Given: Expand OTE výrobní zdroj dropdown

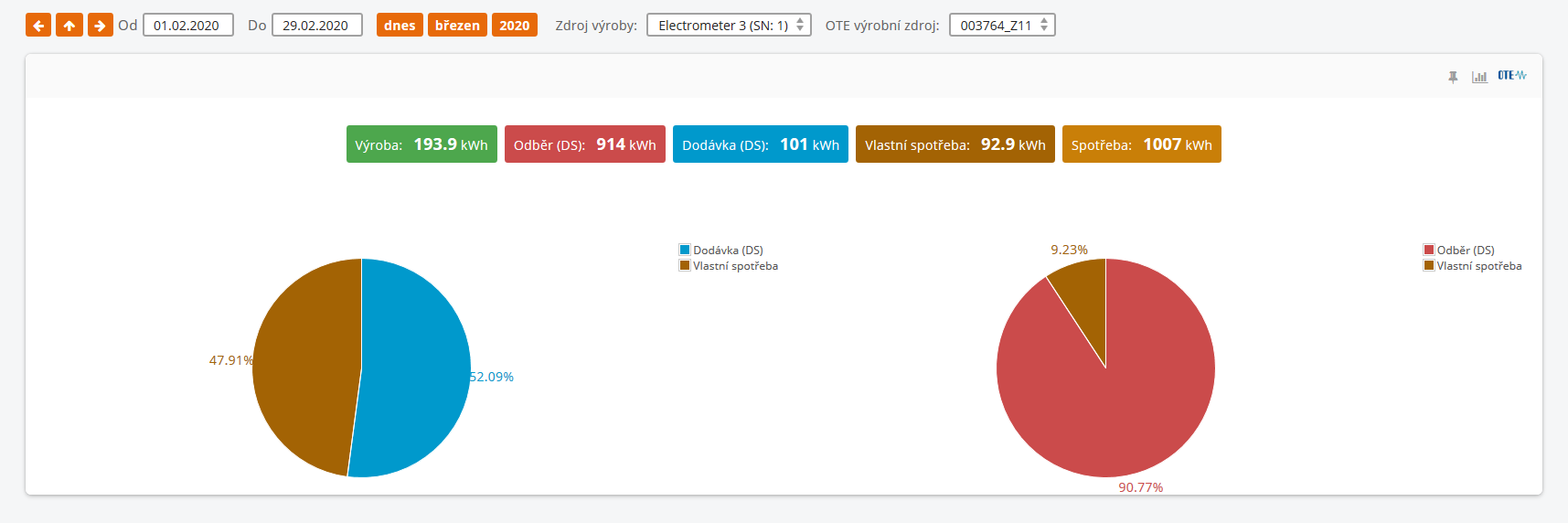Looking at the screenshot, I should [1002, 26].
